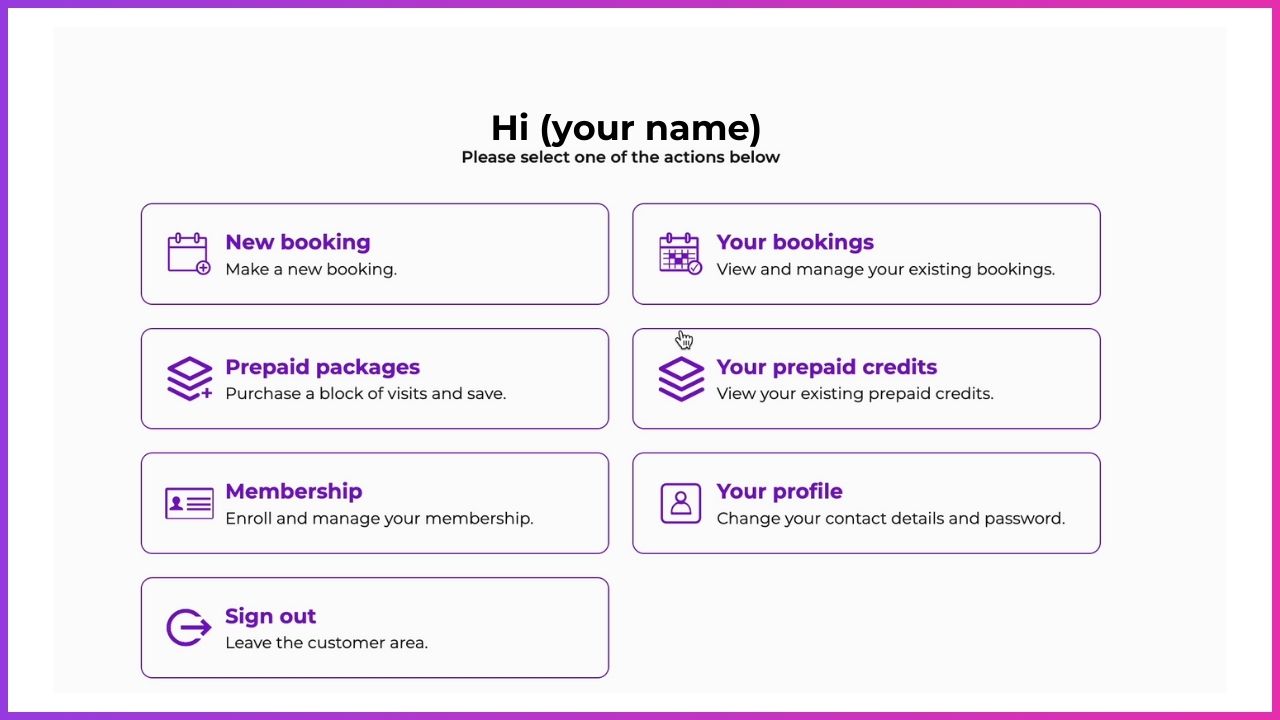The height and width of the screenshot is (720, 1280).
Task: Click the calendar-plus New booking icon
Action: (189, 254)
